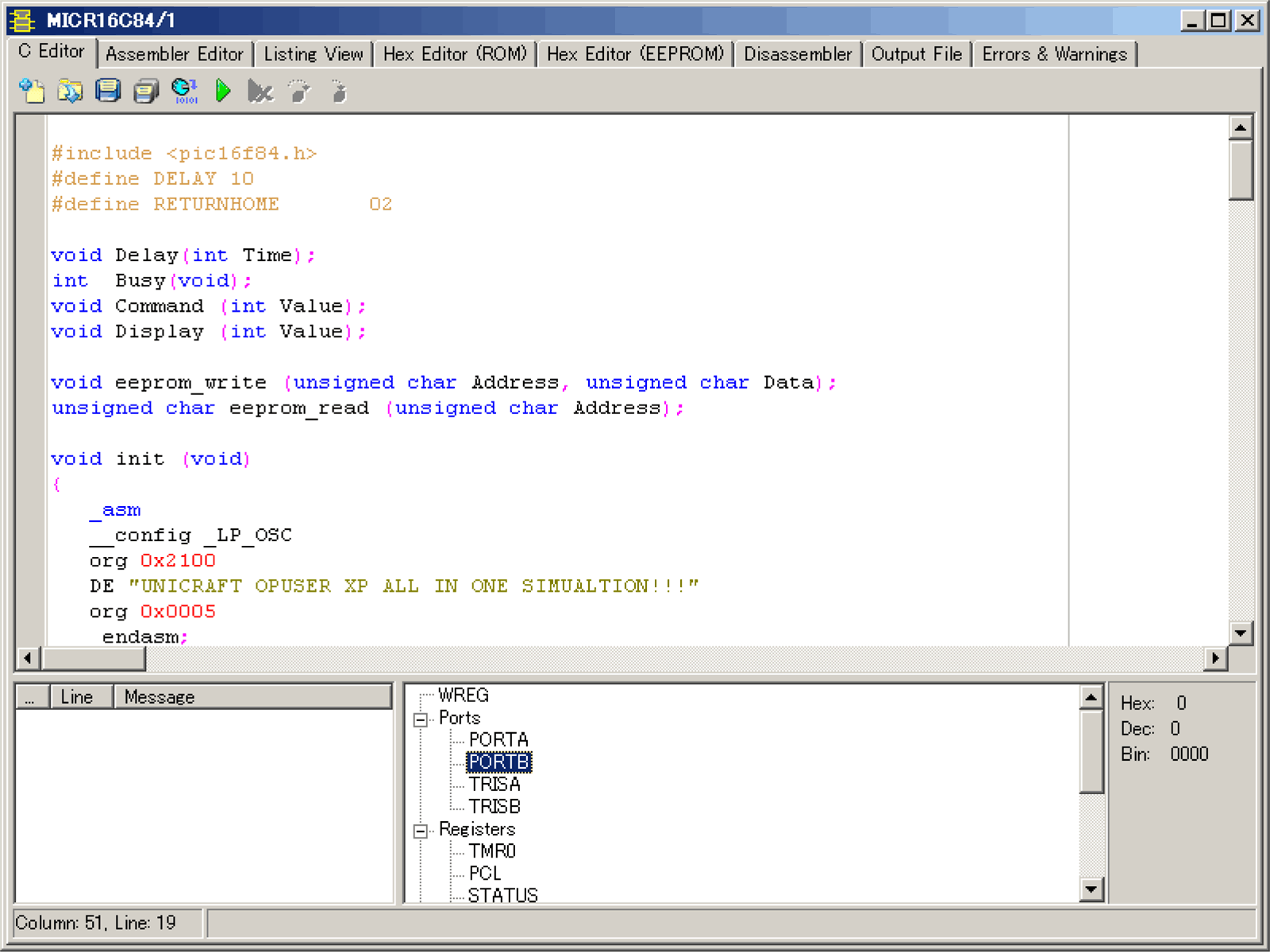Image resolution: width=1270 pixels, height=952 pixels.
Task: Click the 'eeprom_read' declaration line
Action: tap(368, 408)
